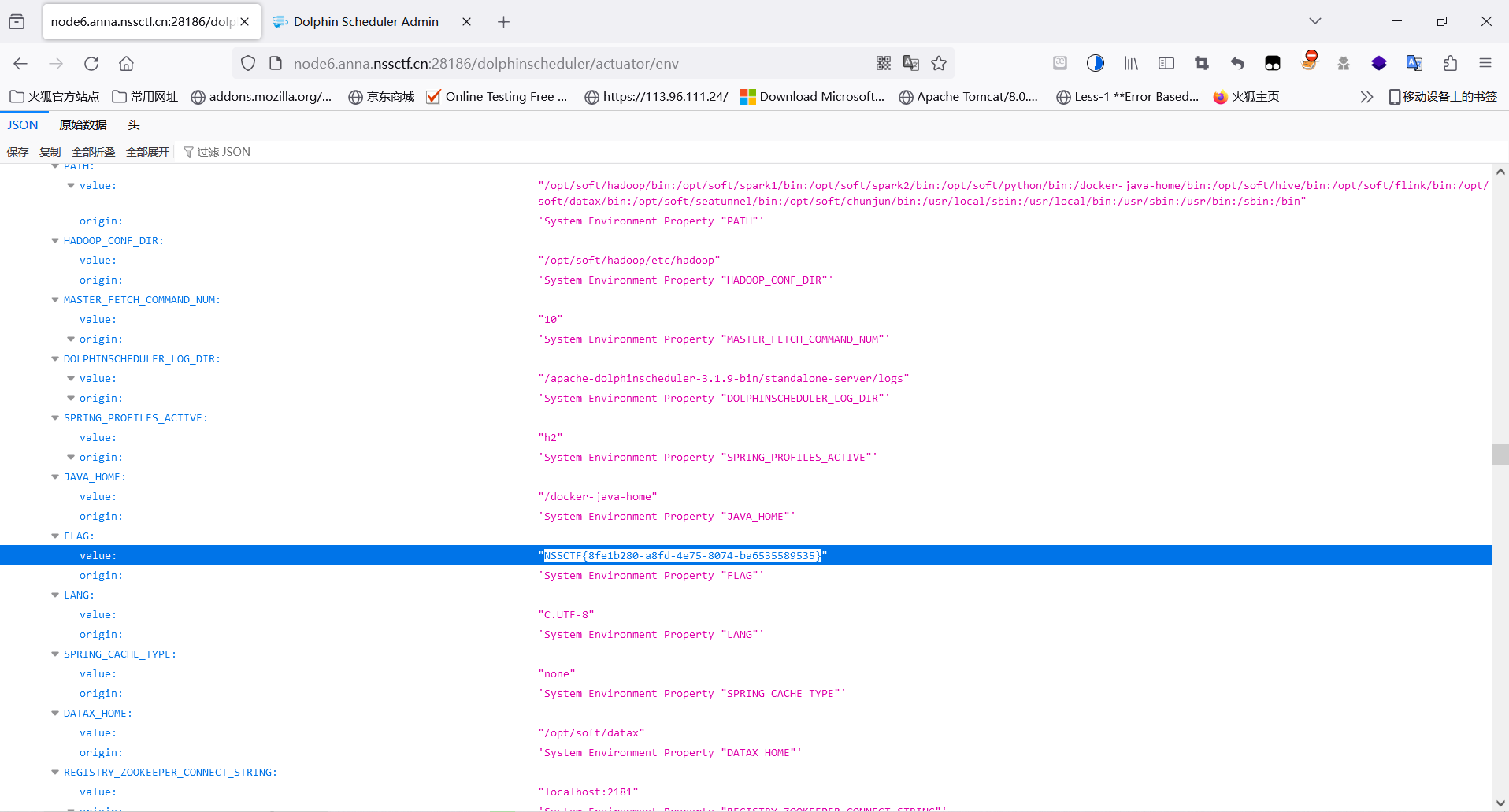Screen dimensions: 1509x812
Task: Open 移动设备上的书签 mobile bookmarks
Action: pyautogui.click(x=1443, y=97)
